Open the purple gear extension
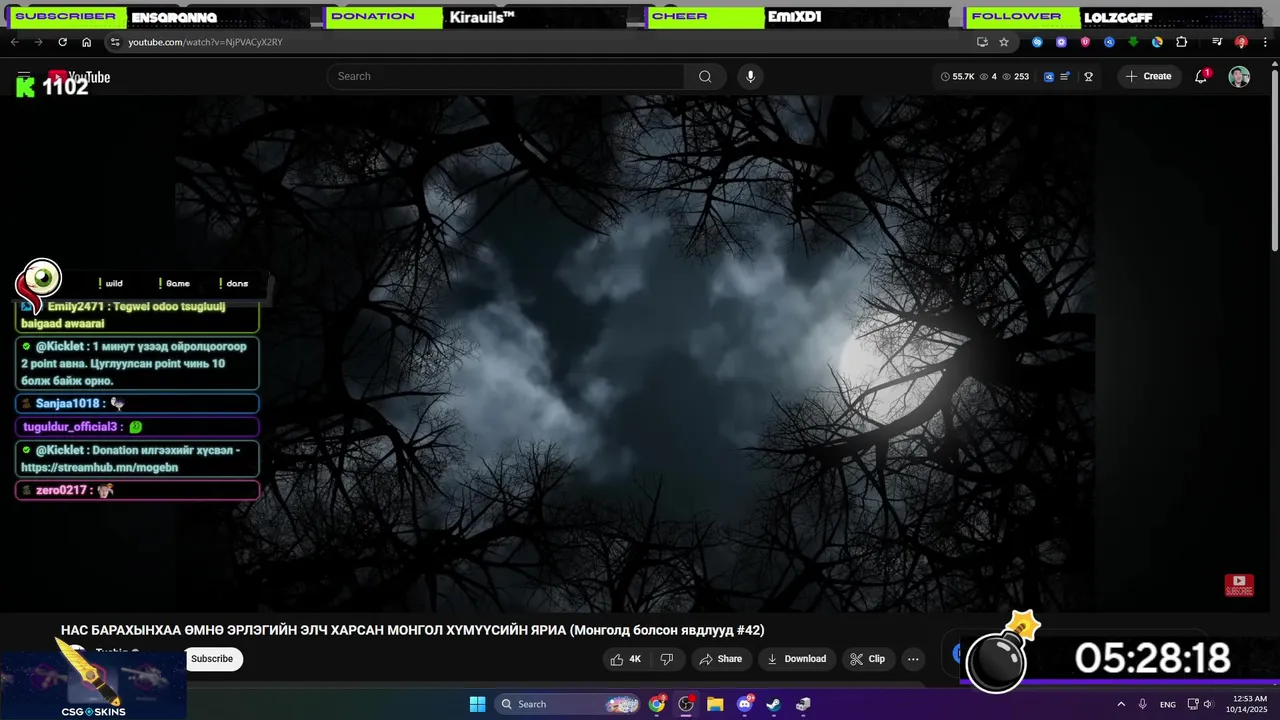This screenshot has width=1280, height=720. [1061, 42]
